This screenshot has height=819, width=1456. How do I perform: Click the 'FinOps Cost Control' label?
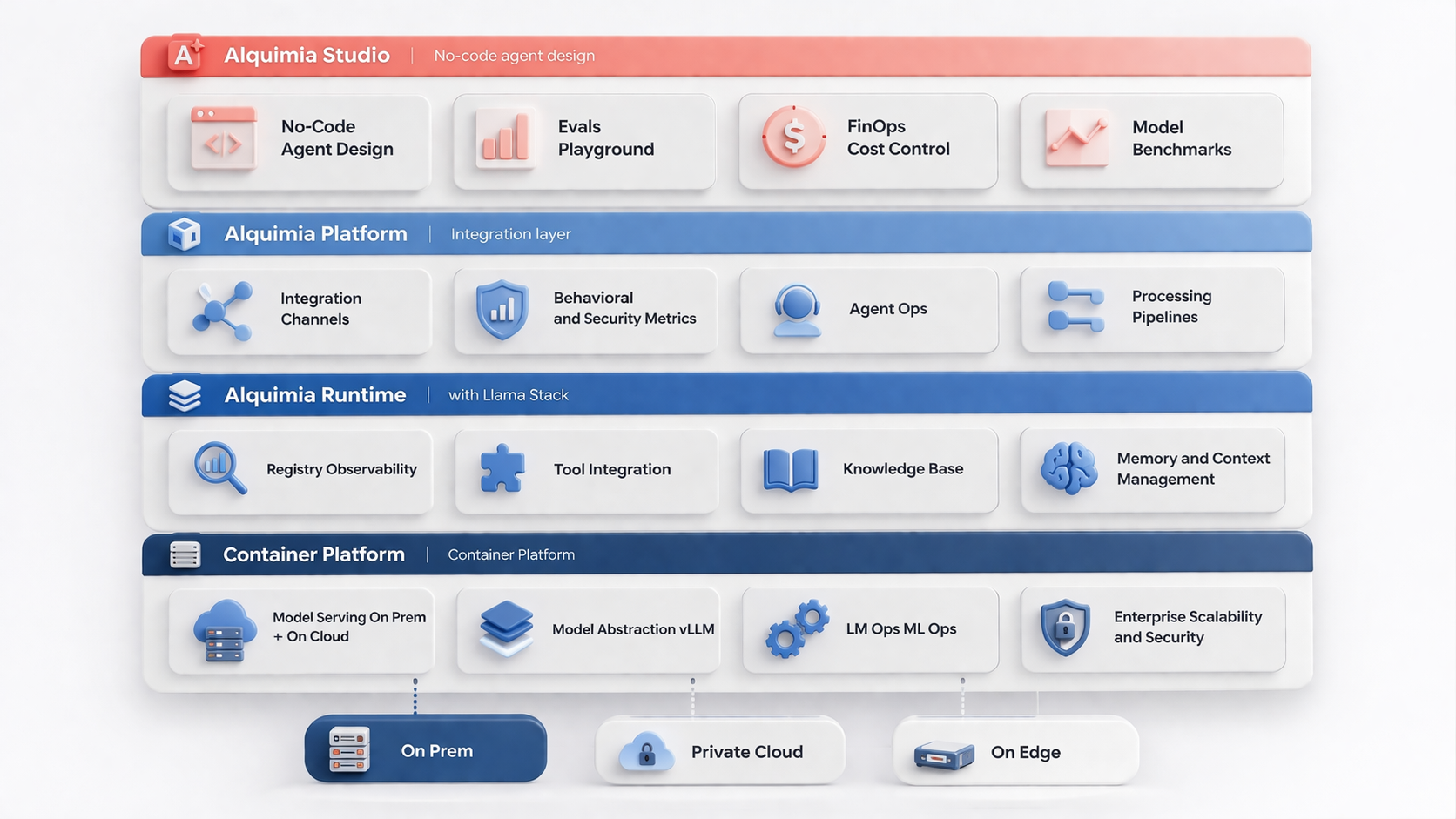tap(899, 138)
